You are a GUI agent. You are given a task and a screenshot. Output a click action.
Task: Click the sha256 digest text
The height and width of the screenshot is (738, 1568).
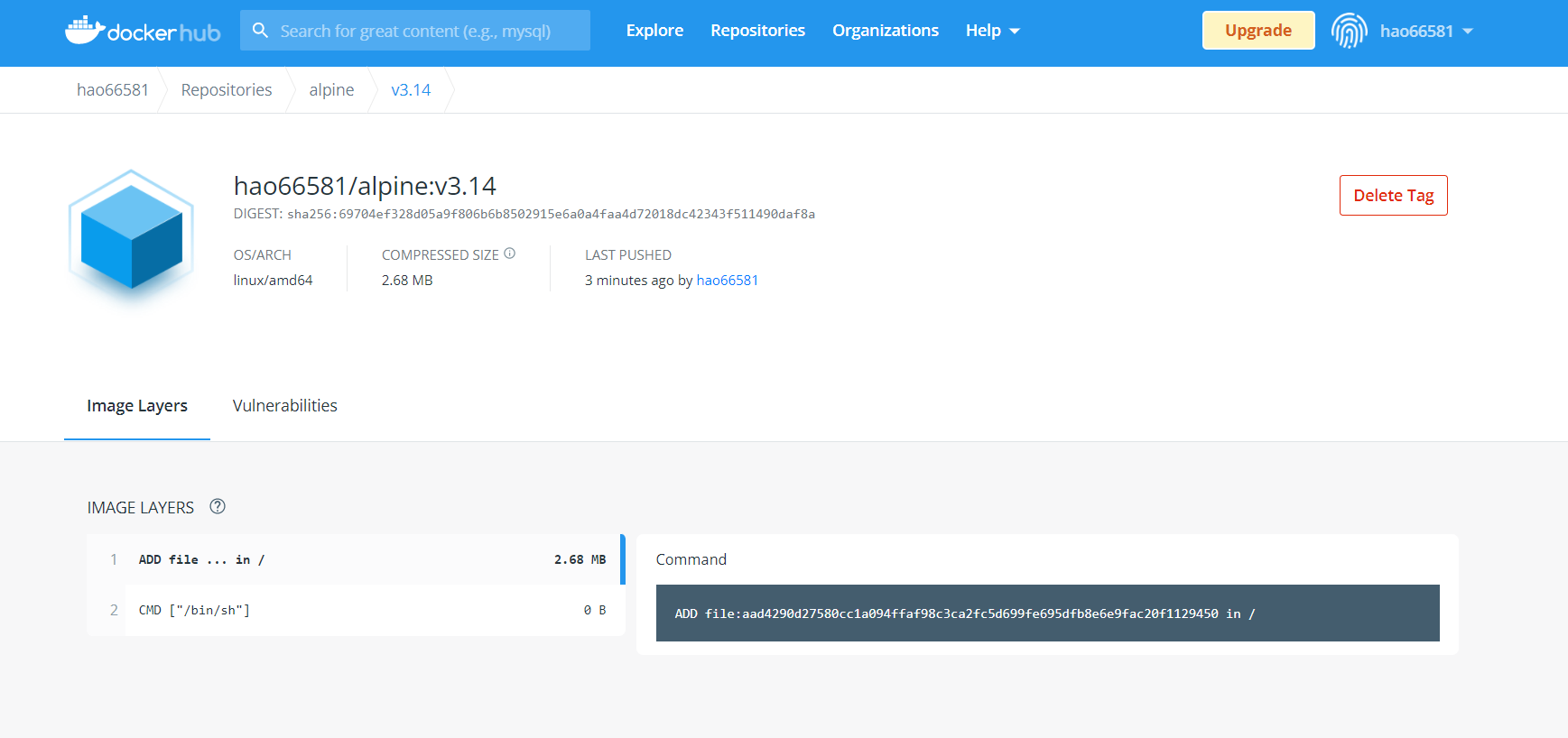coord(551,214)
